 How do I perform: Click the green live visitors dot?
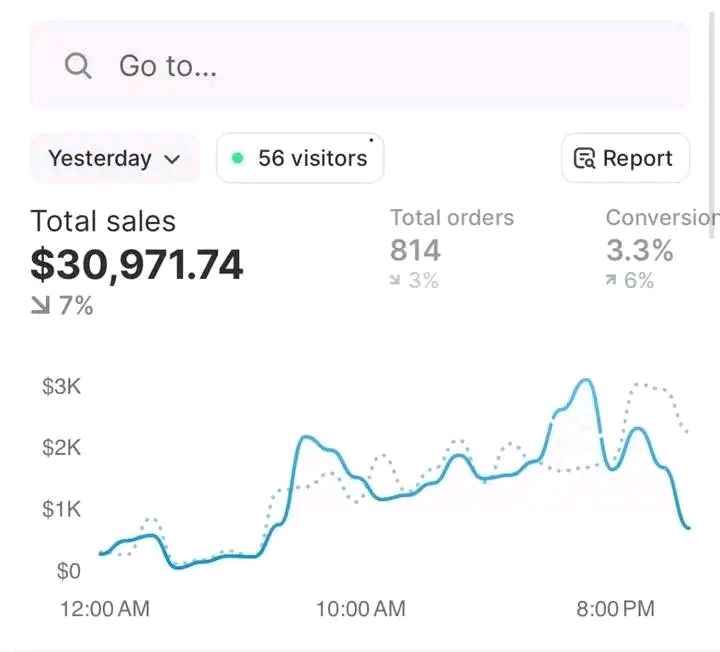pos(237,158)
